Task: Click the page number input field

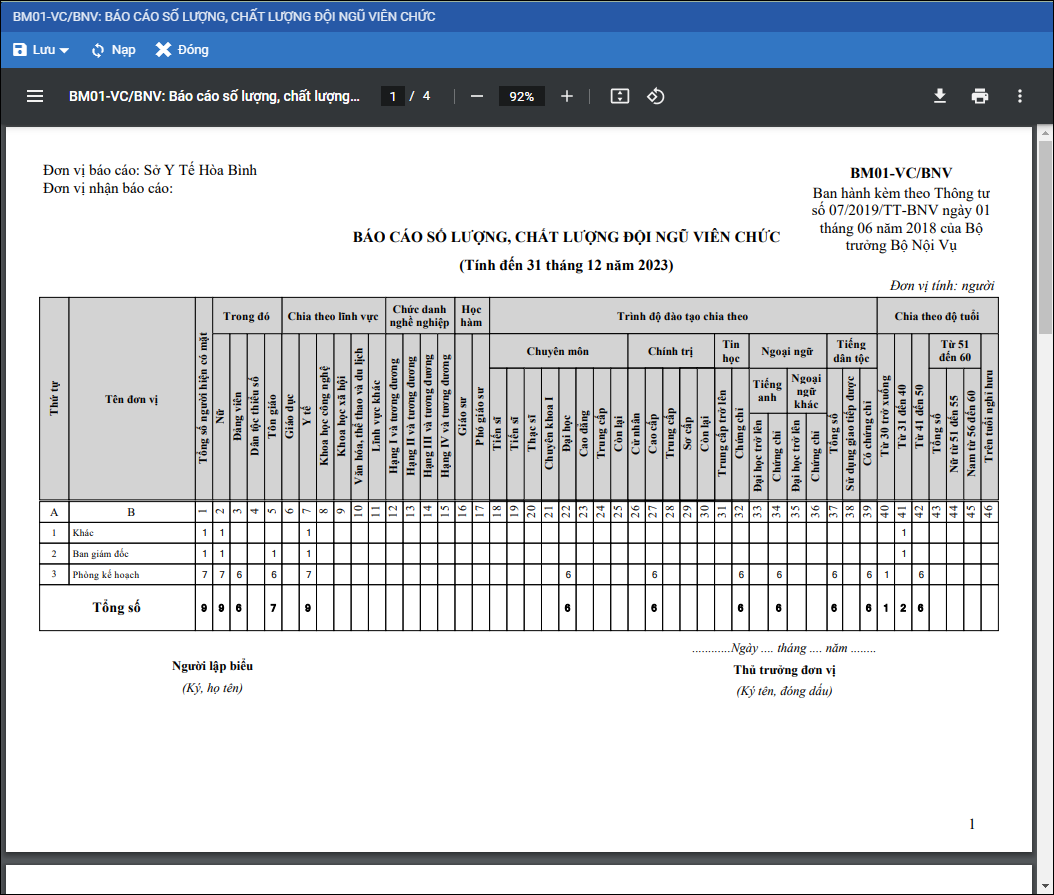Action: pos(393,96)
